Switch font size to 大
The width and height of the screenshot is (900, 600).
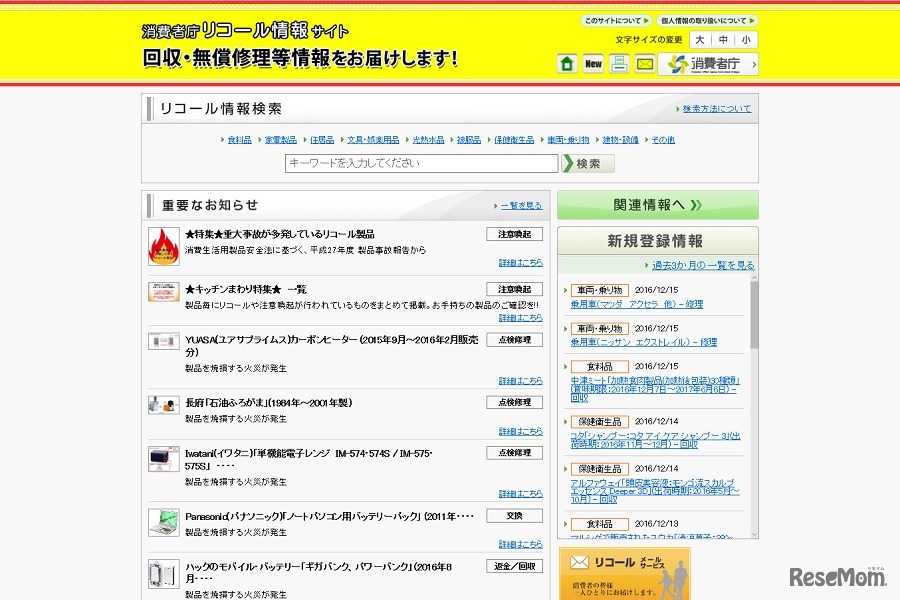point(703,39)
